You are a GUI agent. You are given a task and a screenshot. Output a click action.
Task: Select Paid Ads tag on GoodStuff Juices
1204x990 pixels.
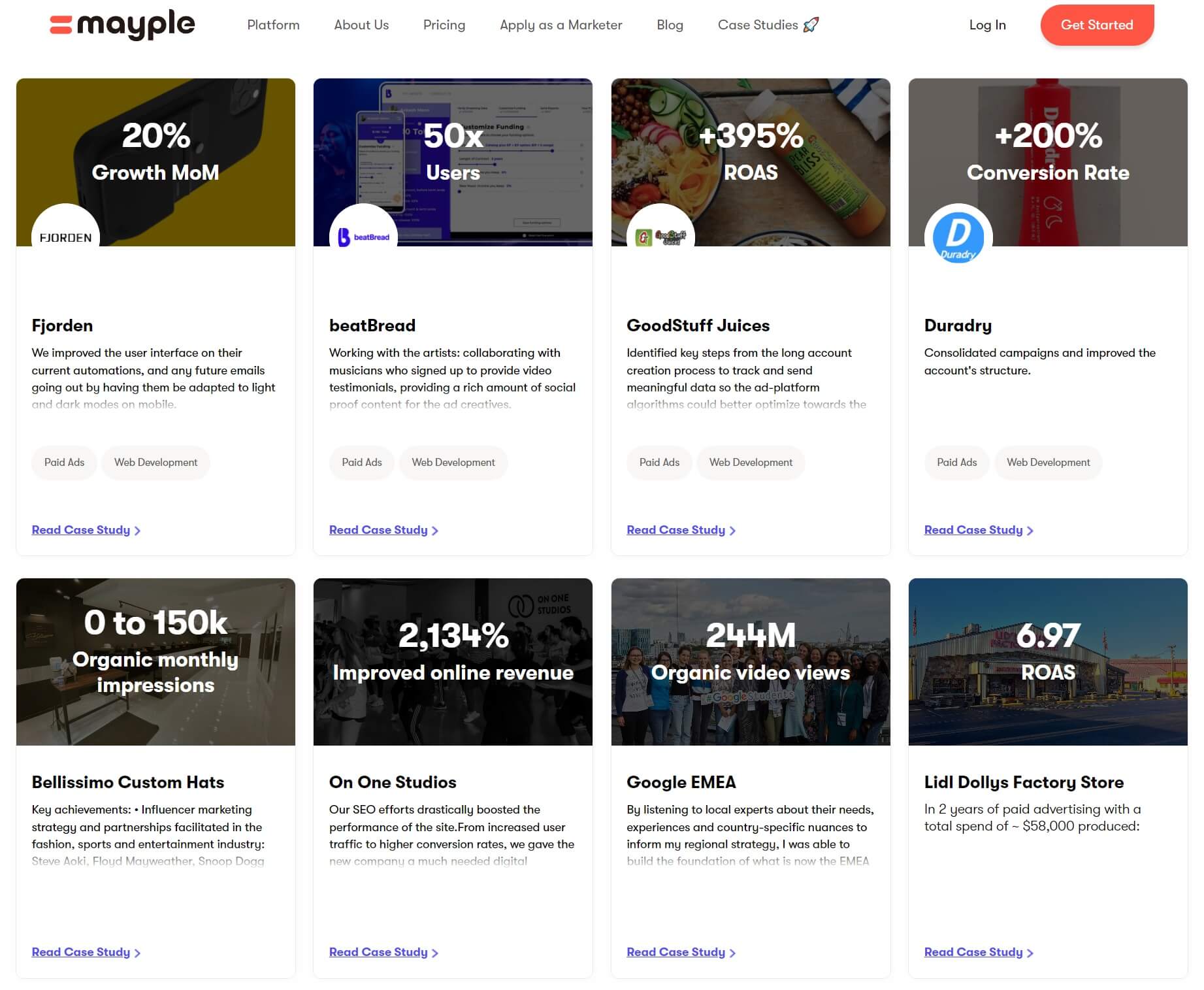tap(659, 463)
